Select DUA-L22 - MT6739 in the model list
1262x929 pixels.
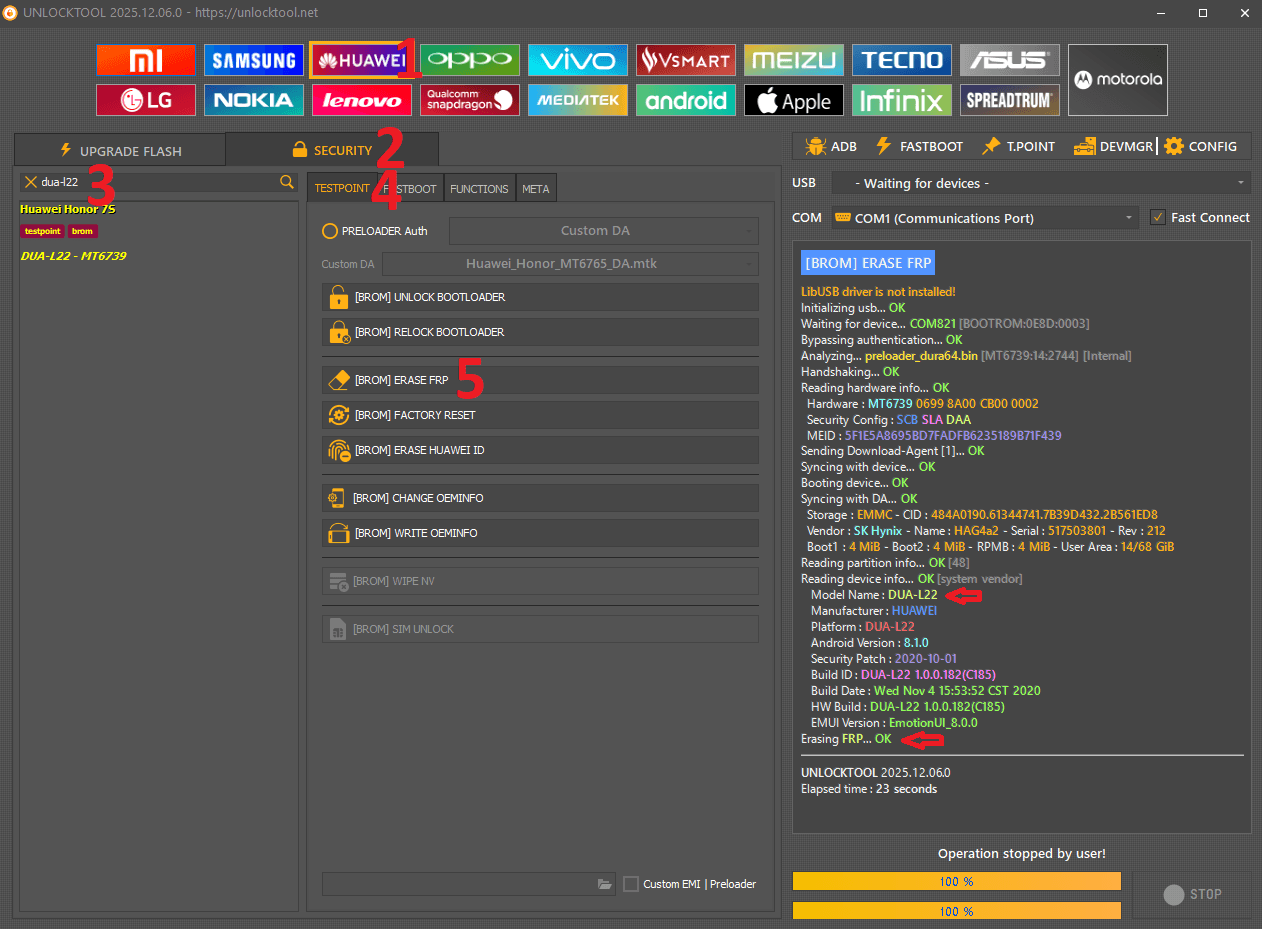pyautogui.click(x=73, y=256)
